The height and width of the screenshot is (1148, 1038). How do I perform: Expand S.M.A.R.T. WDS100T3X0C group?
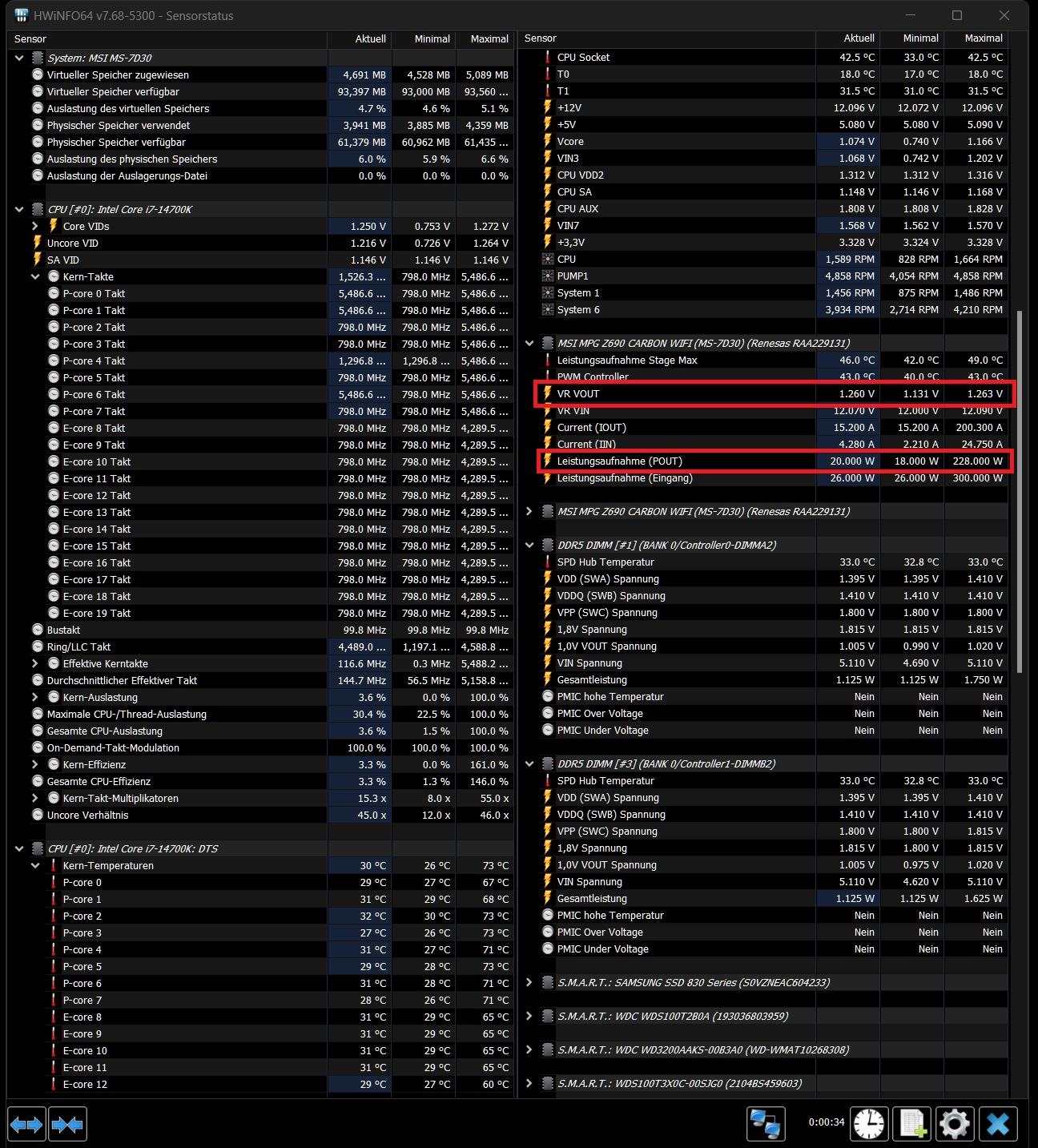coord(529,1083)
